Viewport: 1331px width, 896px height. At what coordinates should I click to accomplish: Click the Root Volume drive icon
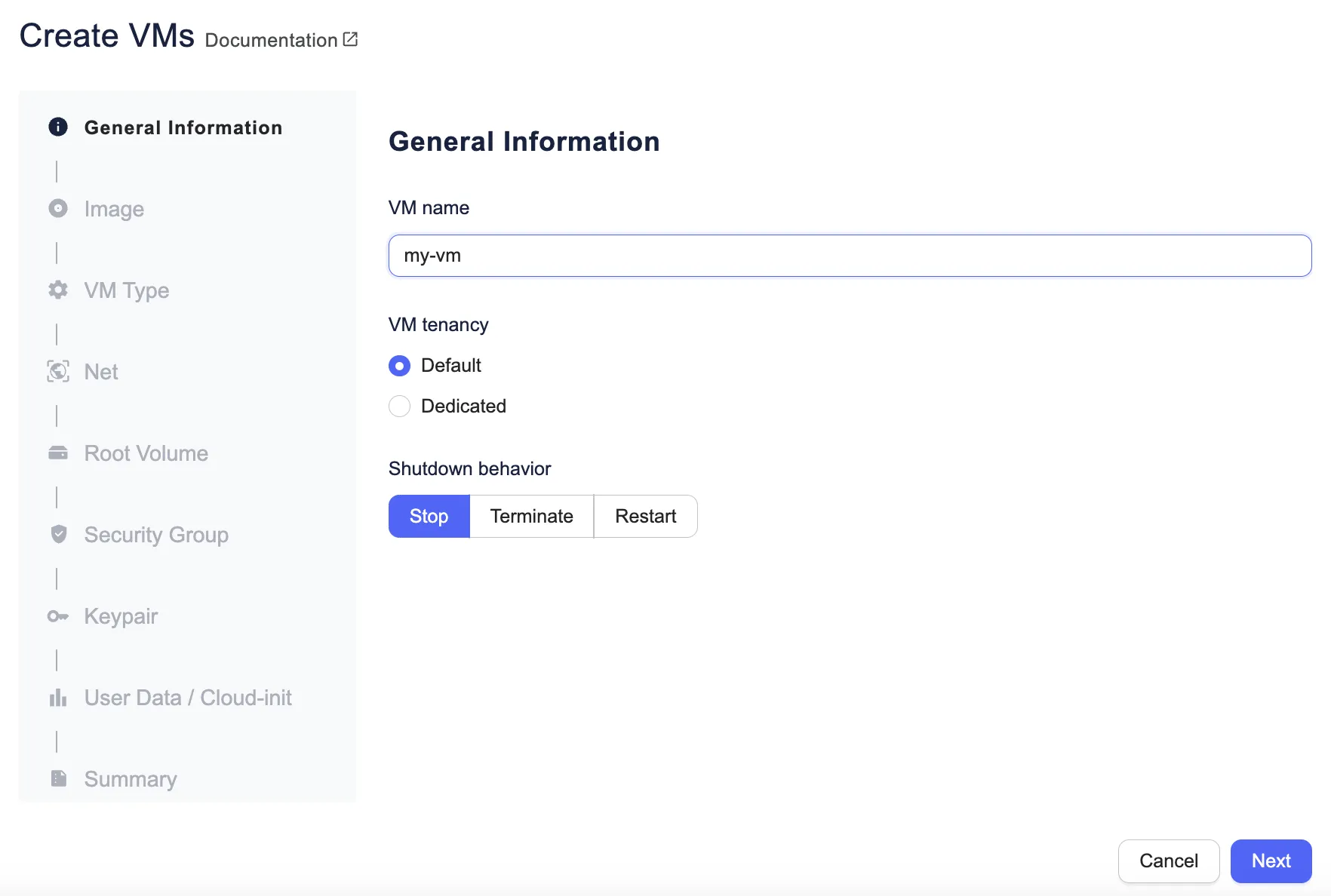58,453
